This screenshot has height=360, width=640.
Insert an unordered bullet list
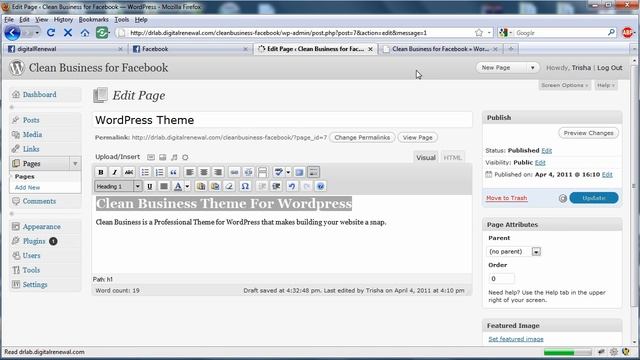point(145,172)
